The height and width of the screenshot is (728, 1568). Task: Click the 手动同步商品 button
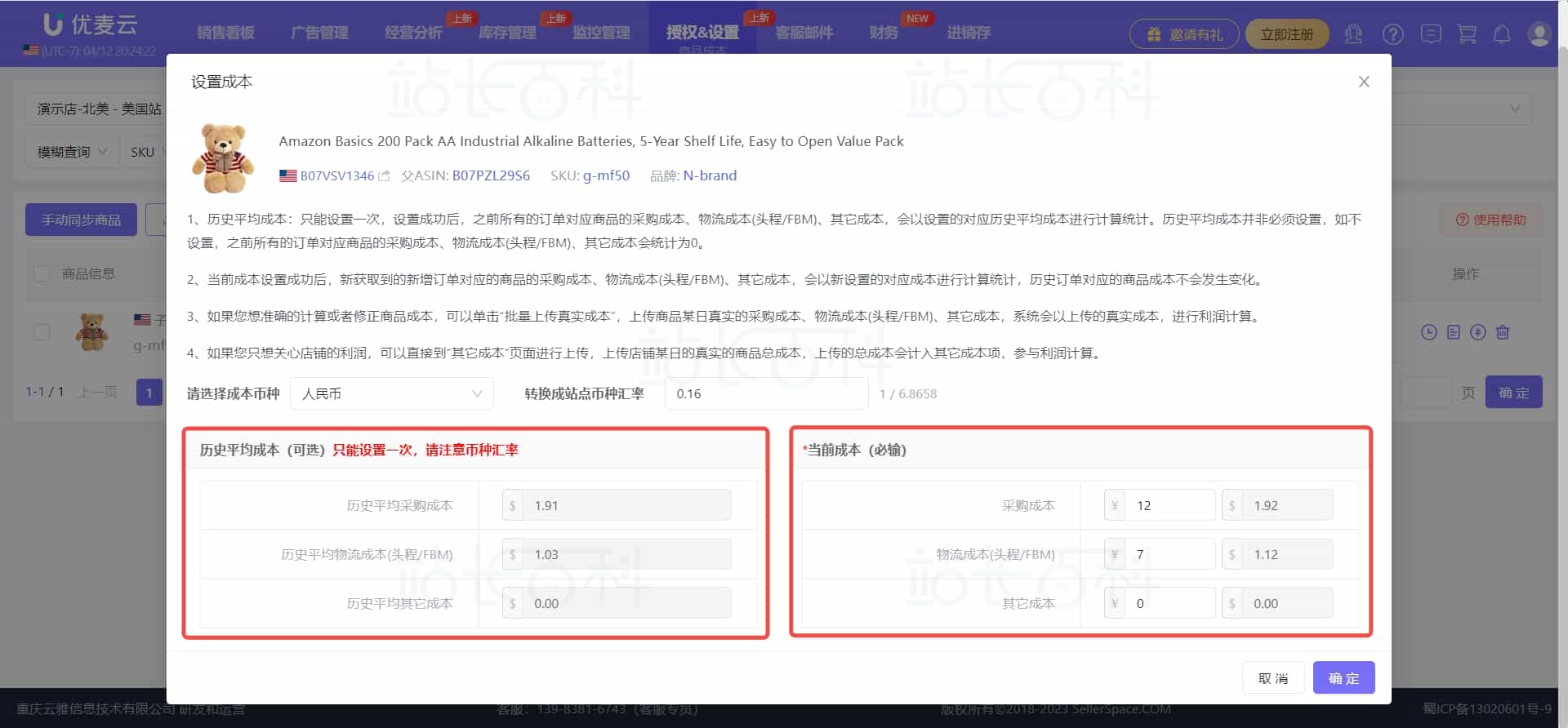click(81, 220)
